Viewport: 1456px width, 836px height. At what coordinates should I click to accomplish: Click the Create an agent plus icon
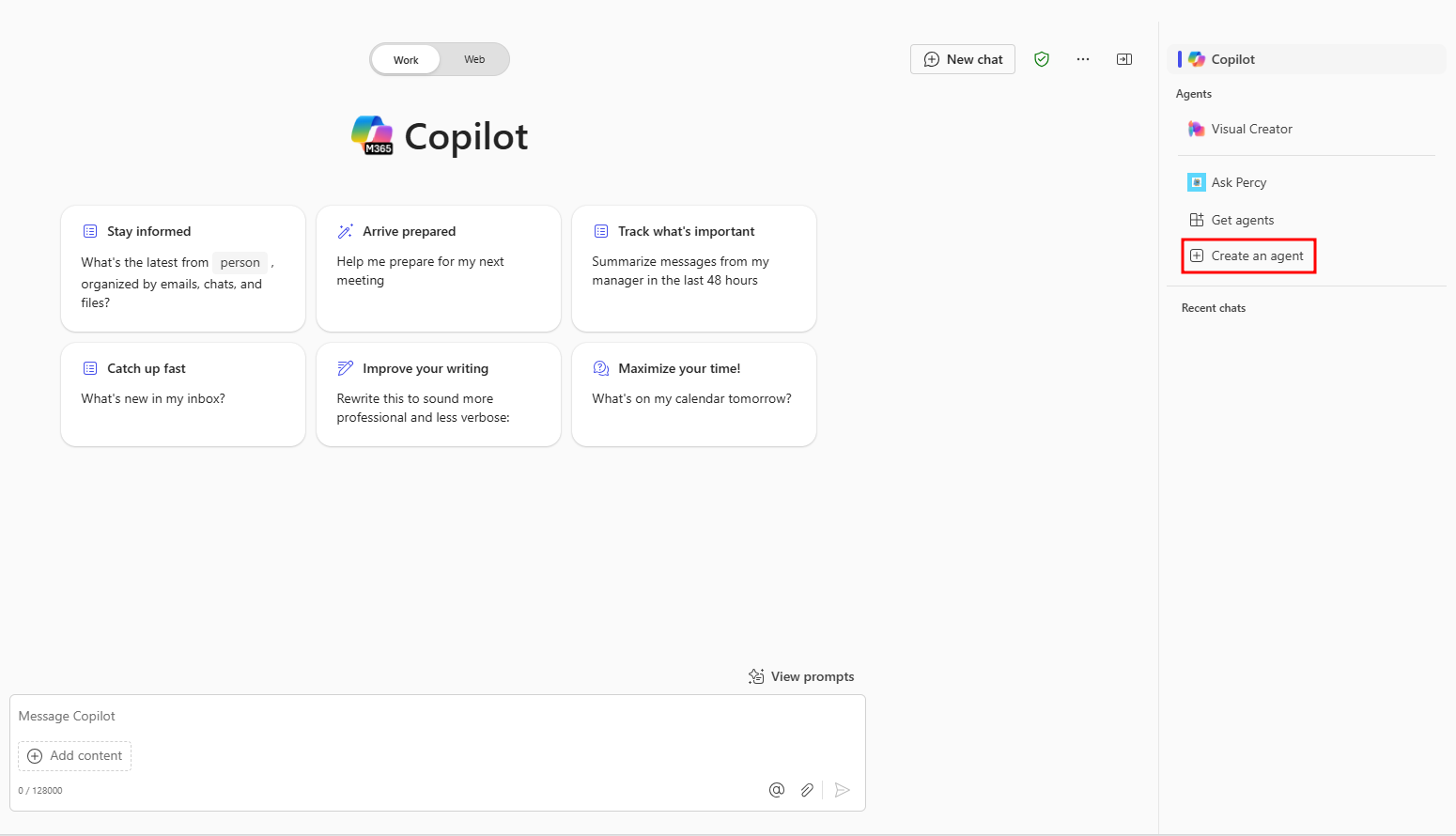pos(1197,255)
